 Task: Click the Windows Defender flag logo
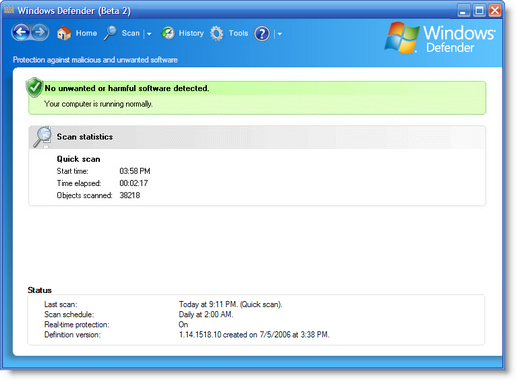click(402, 38)
